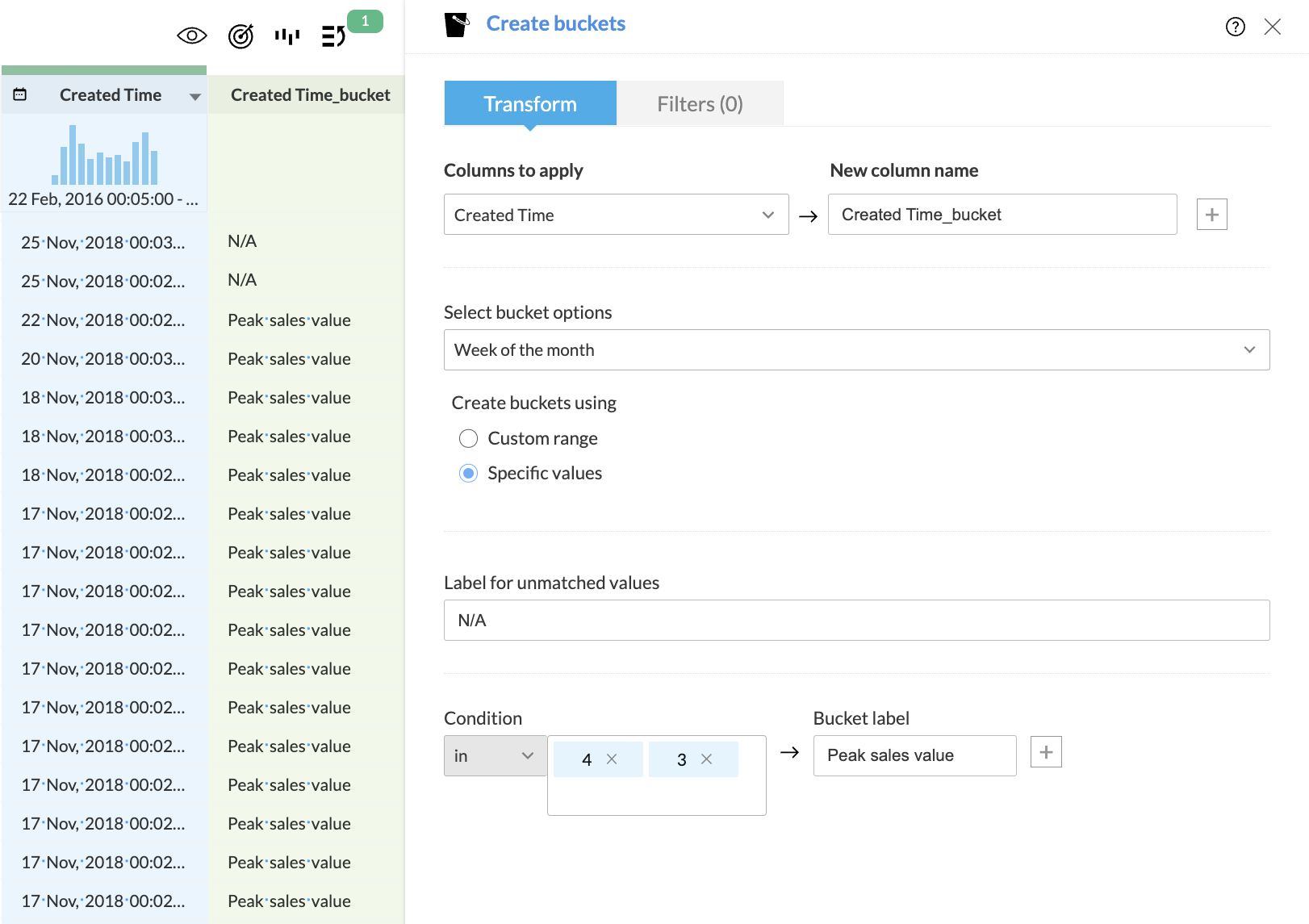Click the Peak sales value bucket label field
The image size is (1309, 924).
[914, 755]
